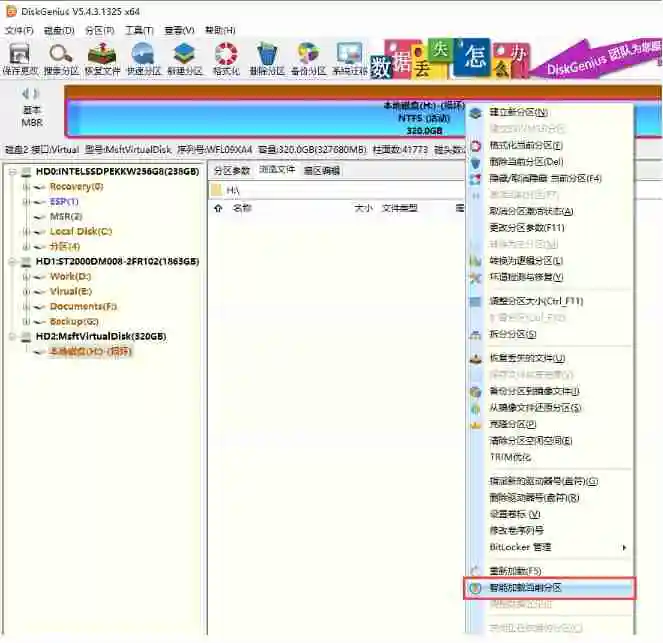Sort file list by 名称 column header

[242, 208]
